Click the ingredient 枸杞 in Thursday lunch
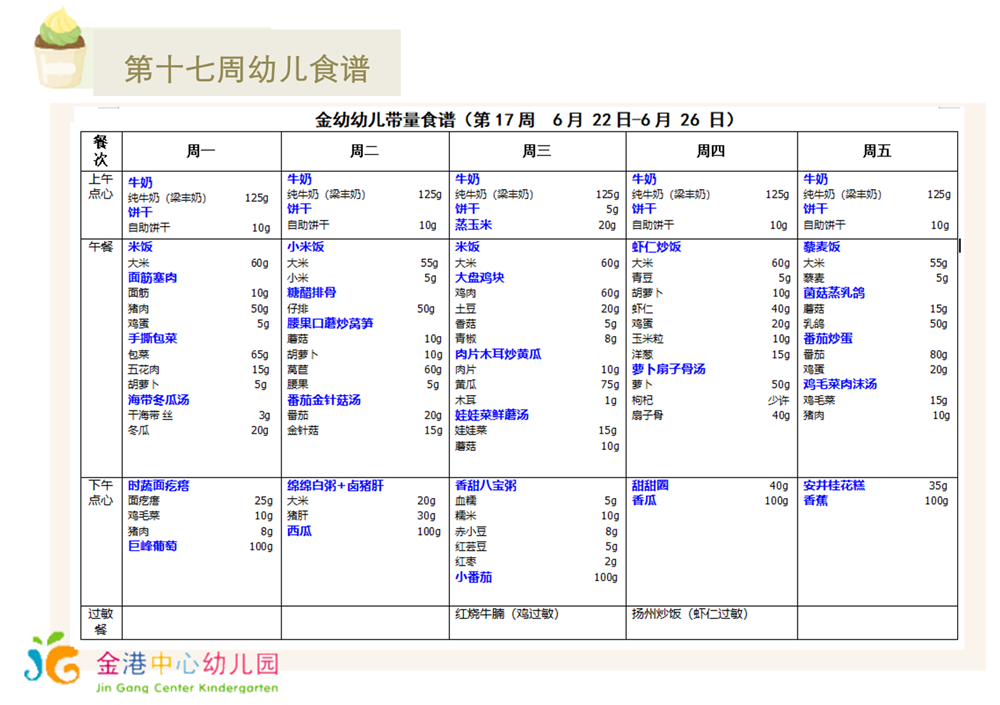Viewport: 1000px width, 705px height. pyautogui.click(x=642, y=400)
